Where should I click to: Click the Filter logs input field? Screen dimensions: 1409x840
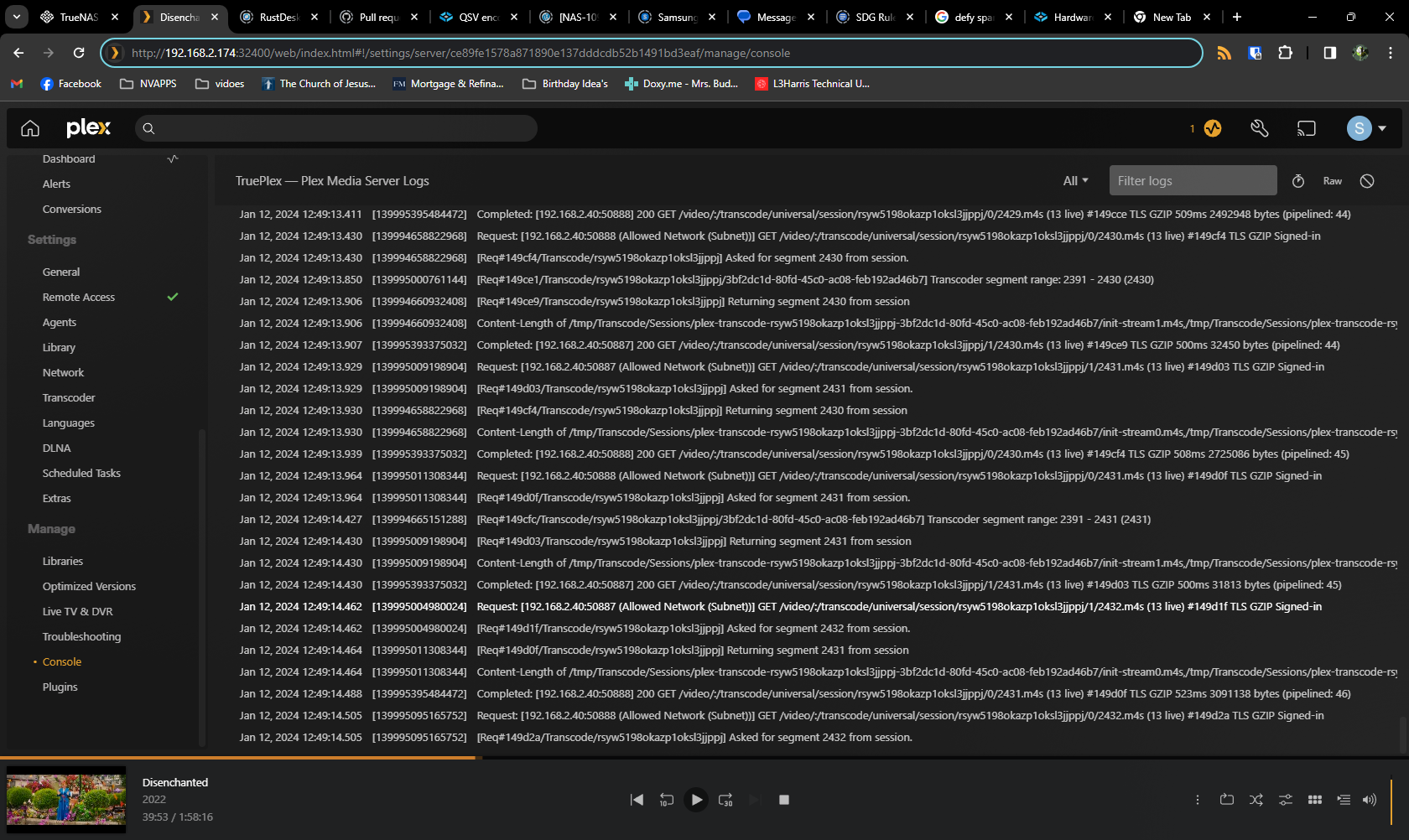pyautogui.click(x=1193, y=181)
